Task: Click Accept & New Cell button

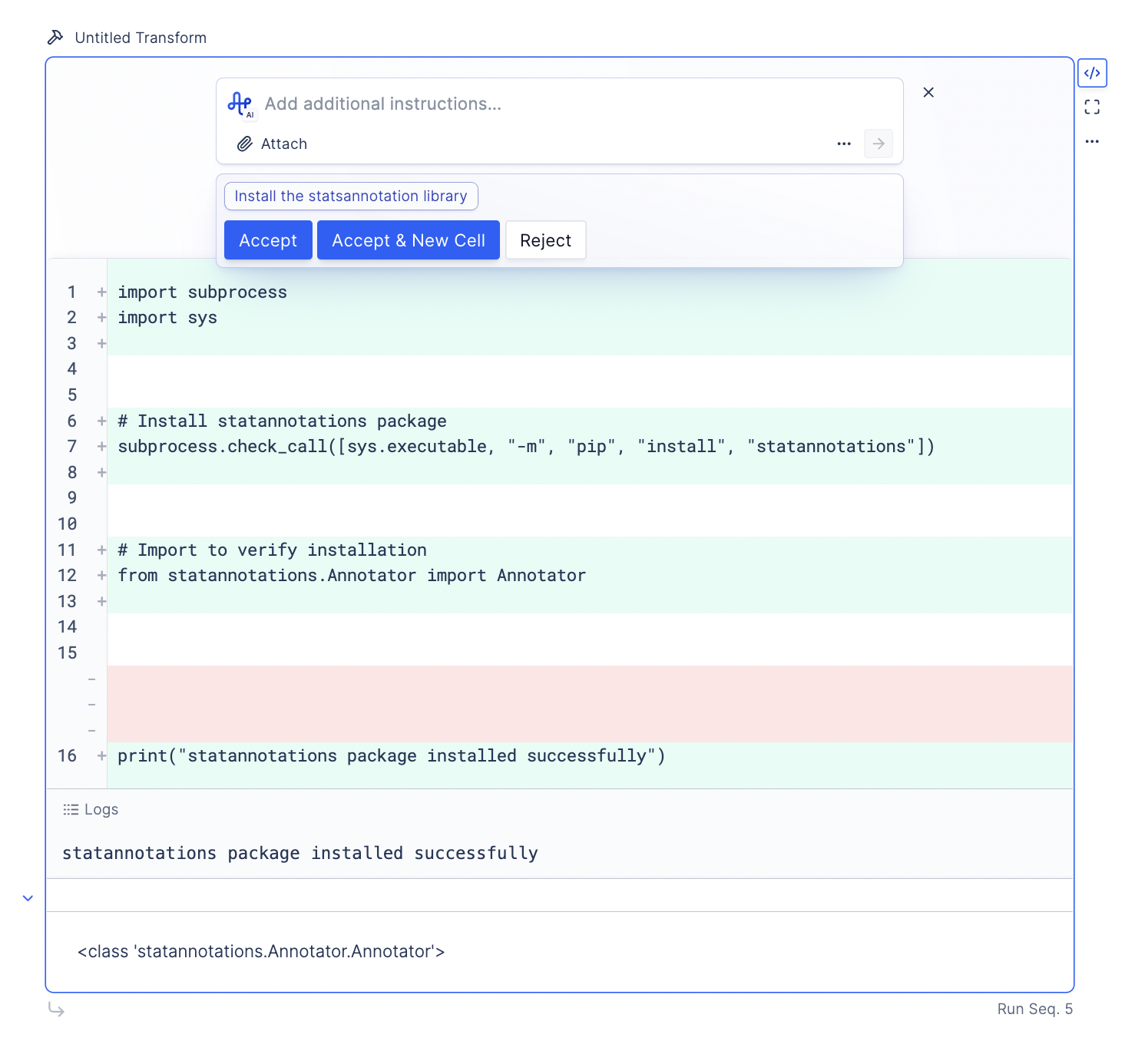Action: (x=409, y=240)
